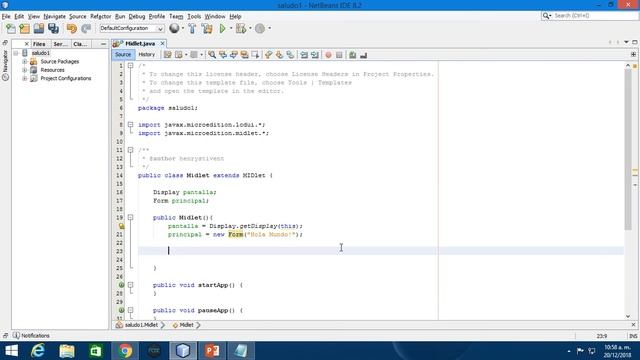640x360 pixels.
Task: Open Chrome from the taskbar
Action: point(125,351)
